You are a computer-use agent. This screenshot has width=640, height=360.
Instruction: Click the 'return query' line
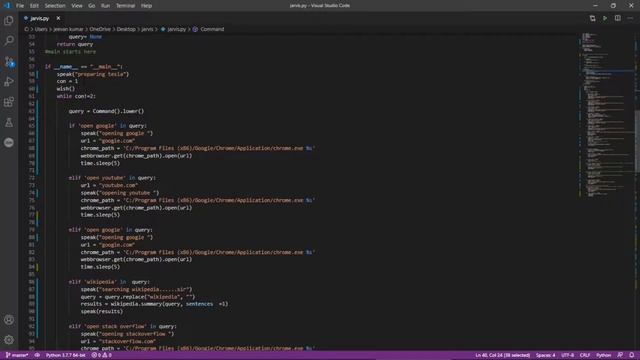tap(75, 44)
